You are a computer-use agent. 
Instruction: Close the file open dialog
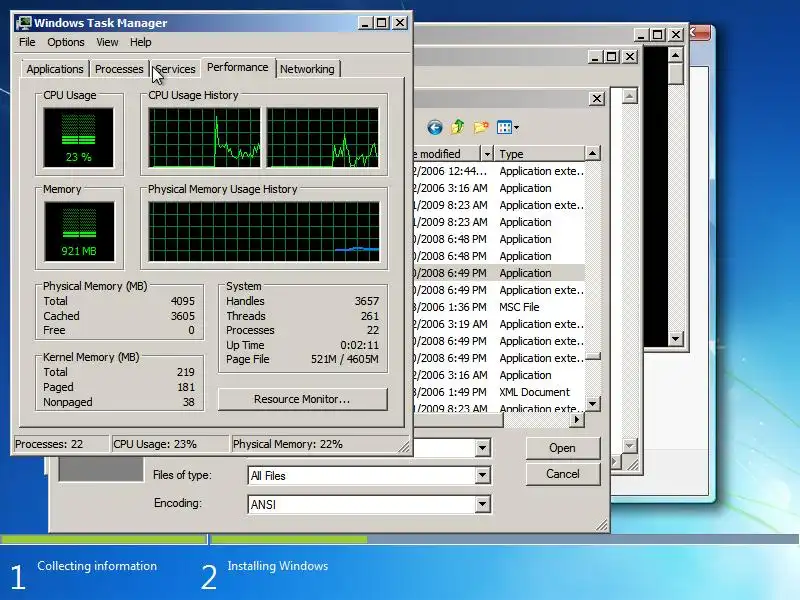(597, 98)
